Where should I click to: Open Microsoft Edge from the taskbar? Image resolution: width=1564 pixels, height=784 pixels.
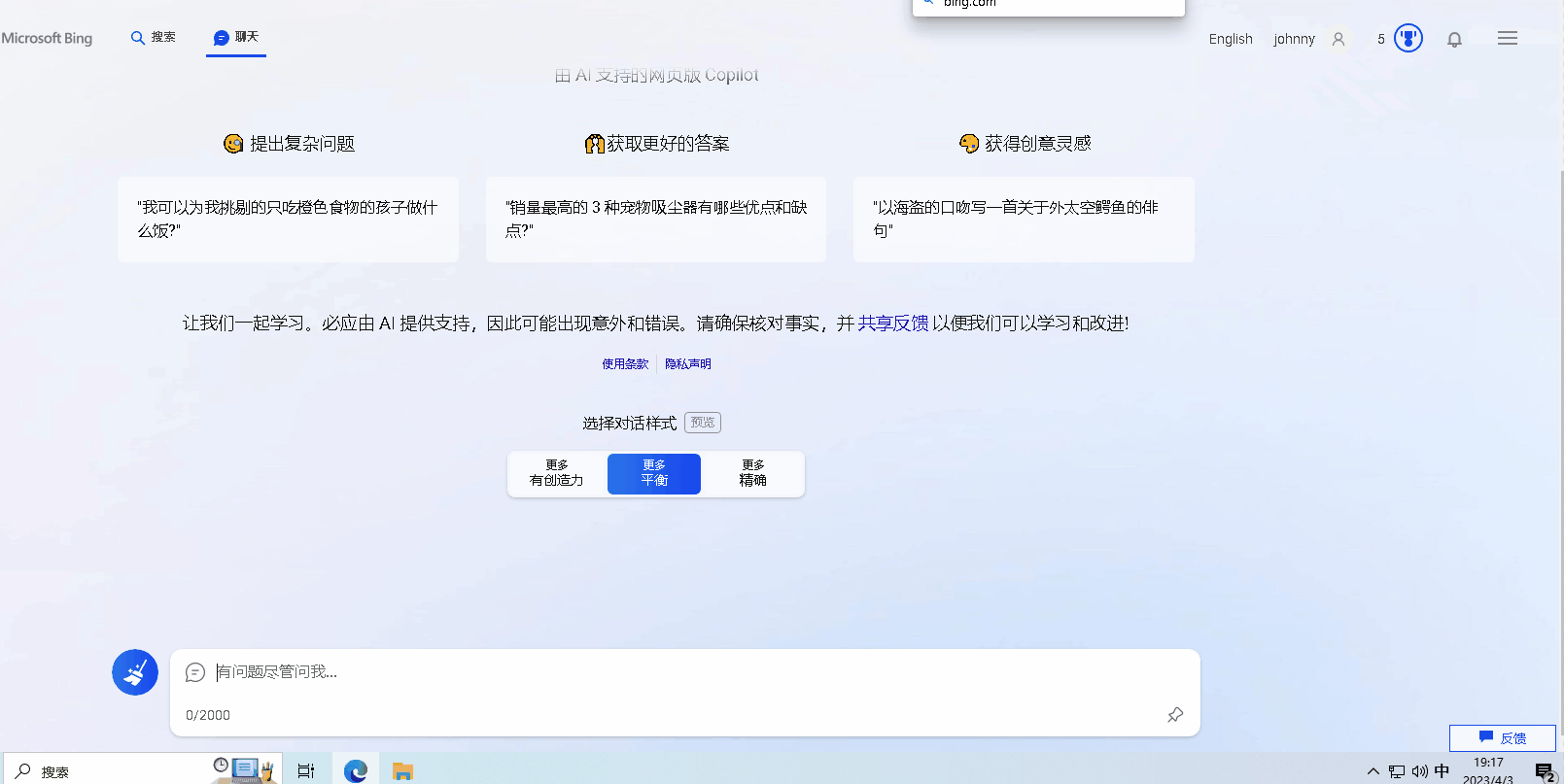click(x=356, y=771)
